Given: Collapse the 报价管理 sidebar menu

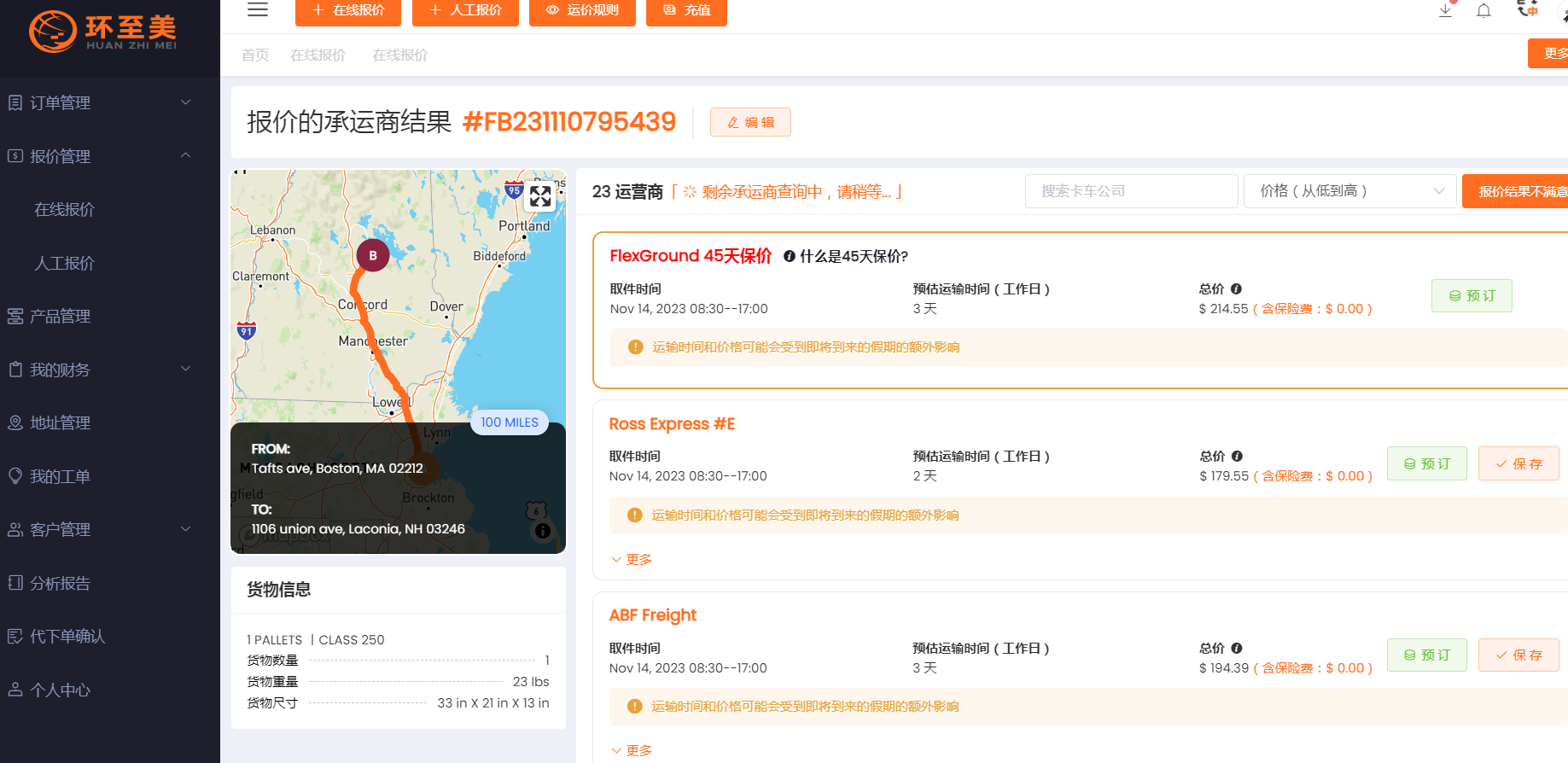Looking at the screenshot, I should pyautogui.click(x=100, y=156).
